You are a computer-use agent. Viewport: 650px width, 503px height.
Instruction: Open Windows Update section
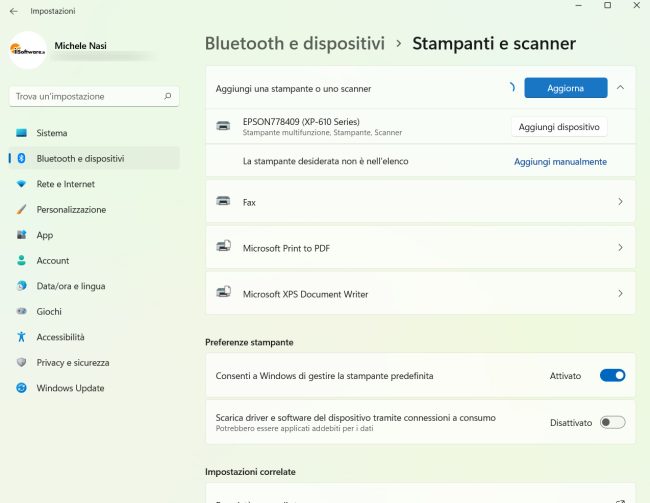coord(94,388)
